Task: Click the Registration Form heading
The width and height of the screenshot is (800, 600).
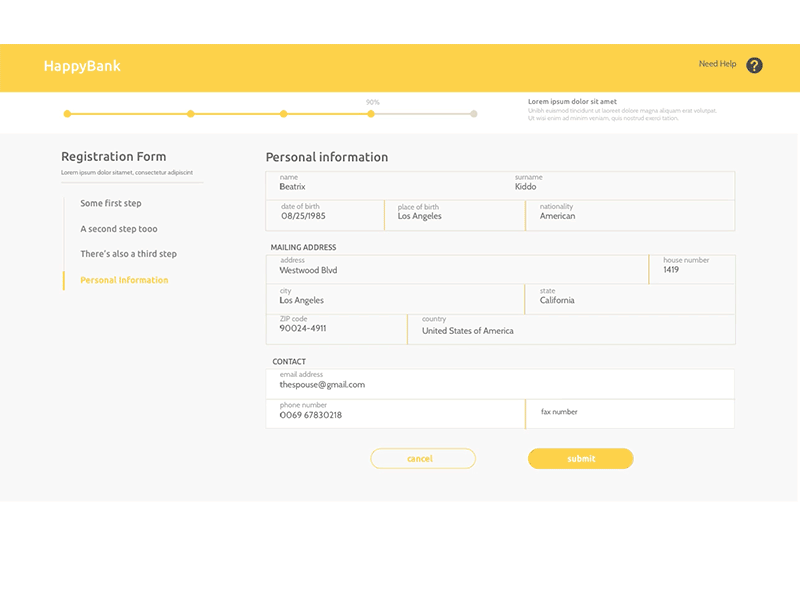Action: pos(114,157)
